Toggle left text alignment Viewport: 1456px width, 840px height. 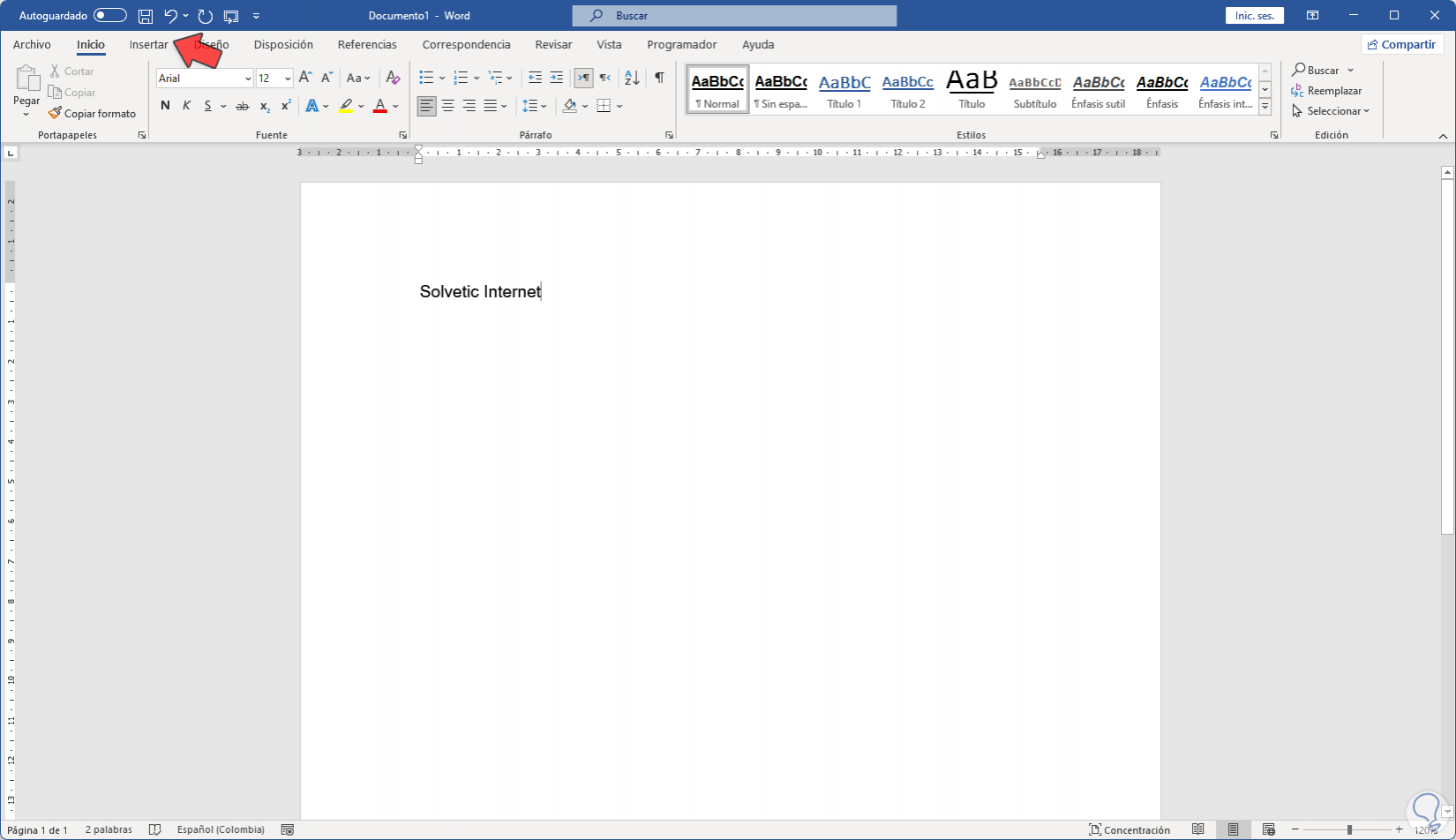426,106
